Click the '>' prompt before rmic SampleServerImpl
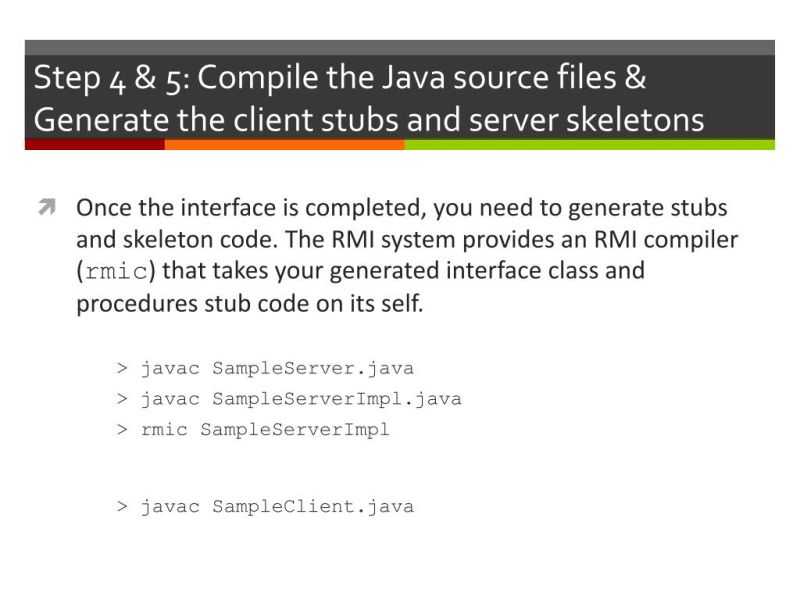800x600 pixels. (x=124, y=429)
